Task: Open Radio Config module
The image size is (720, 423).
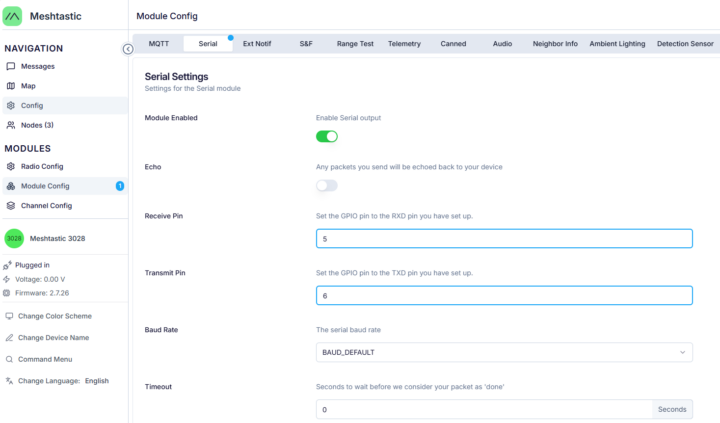Action: pyautogui.click(x=65, y=166)
